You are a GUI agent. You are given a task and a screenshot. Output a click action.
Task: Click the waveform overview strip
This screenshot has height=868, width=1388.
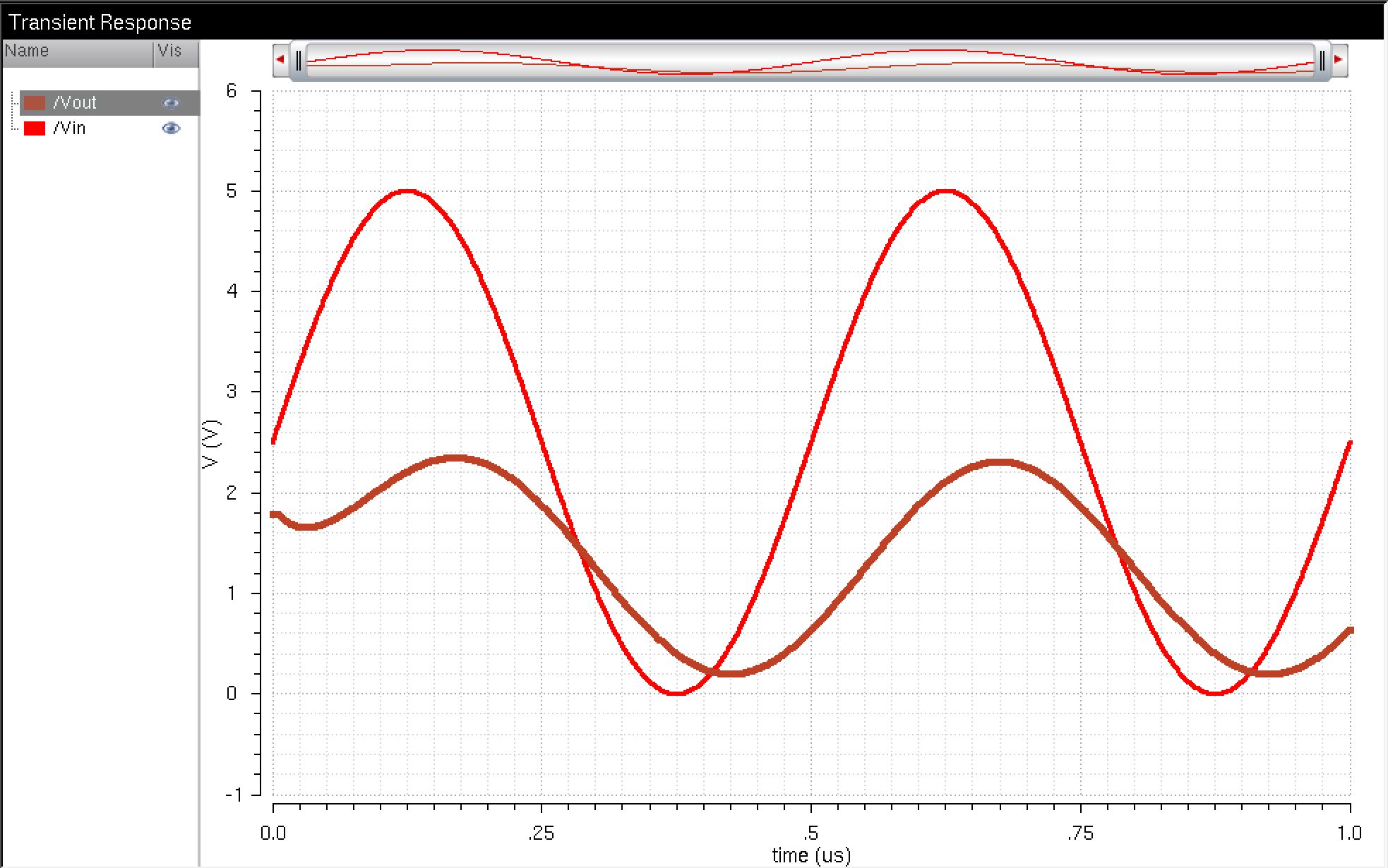(810, 61)
